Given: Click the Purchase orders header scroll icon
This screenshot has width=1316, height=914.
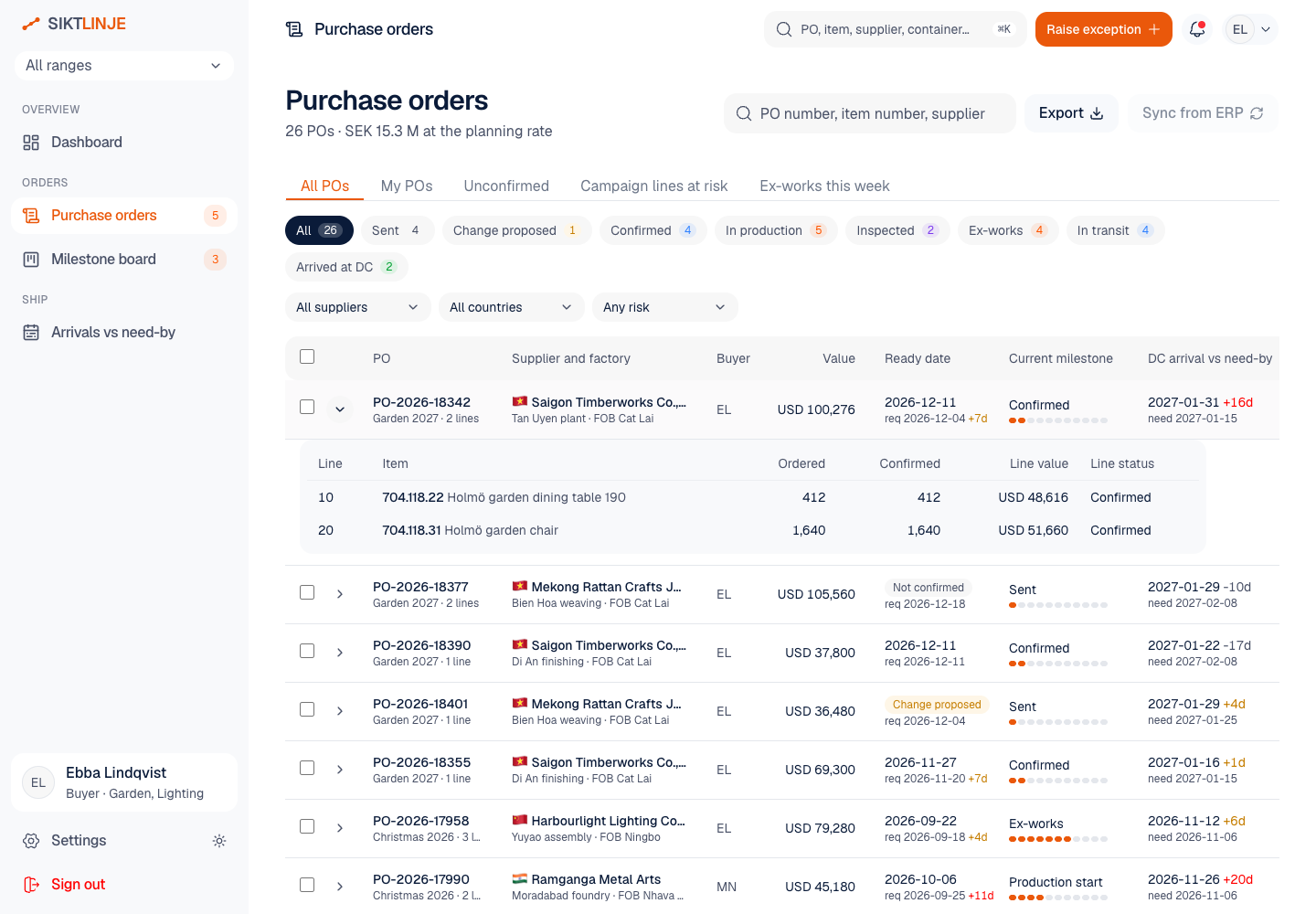Looking at the screenshot, I should [294, 29].
